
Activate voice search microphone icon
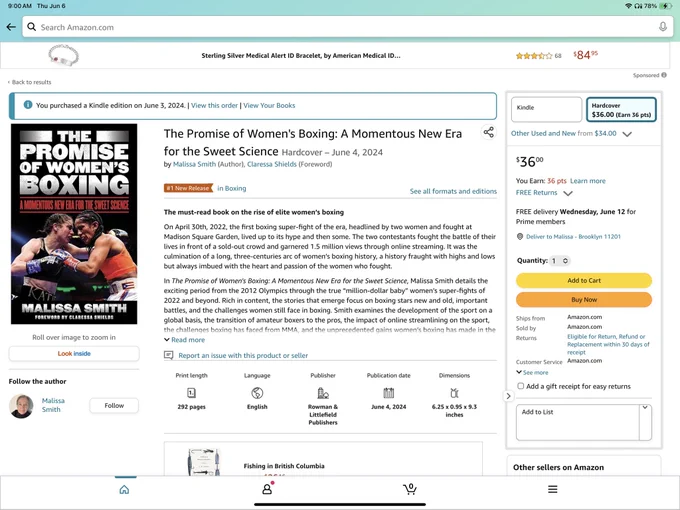663,27
